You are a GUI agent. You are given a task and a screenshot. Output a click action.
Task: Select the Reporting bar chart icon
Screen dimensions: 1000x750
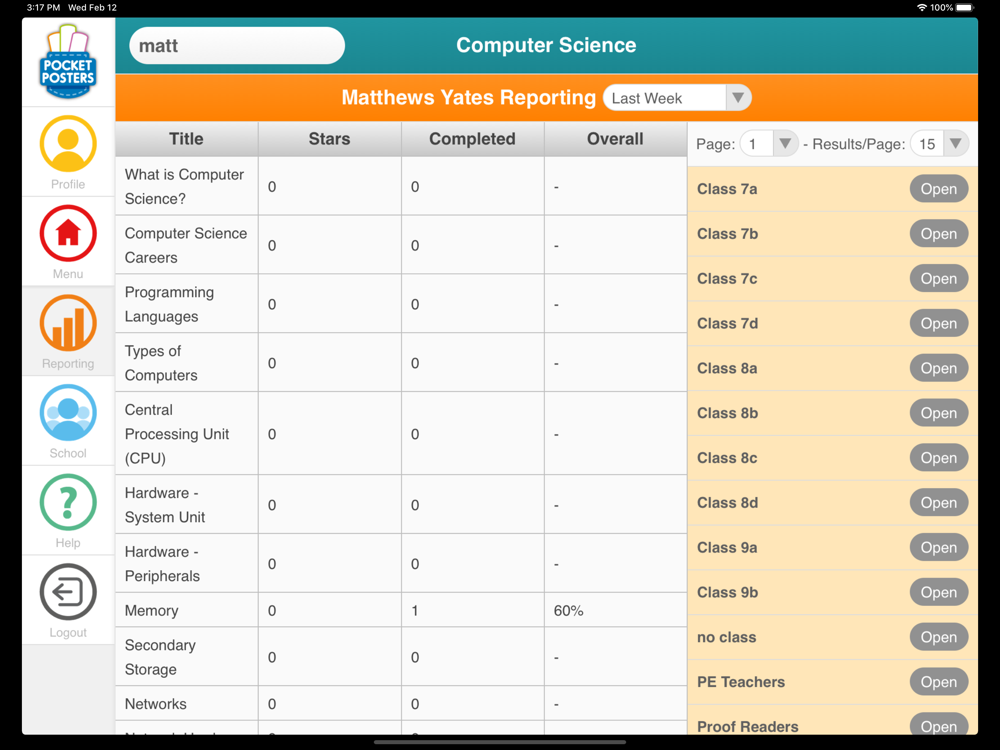[x=68, y=323]
